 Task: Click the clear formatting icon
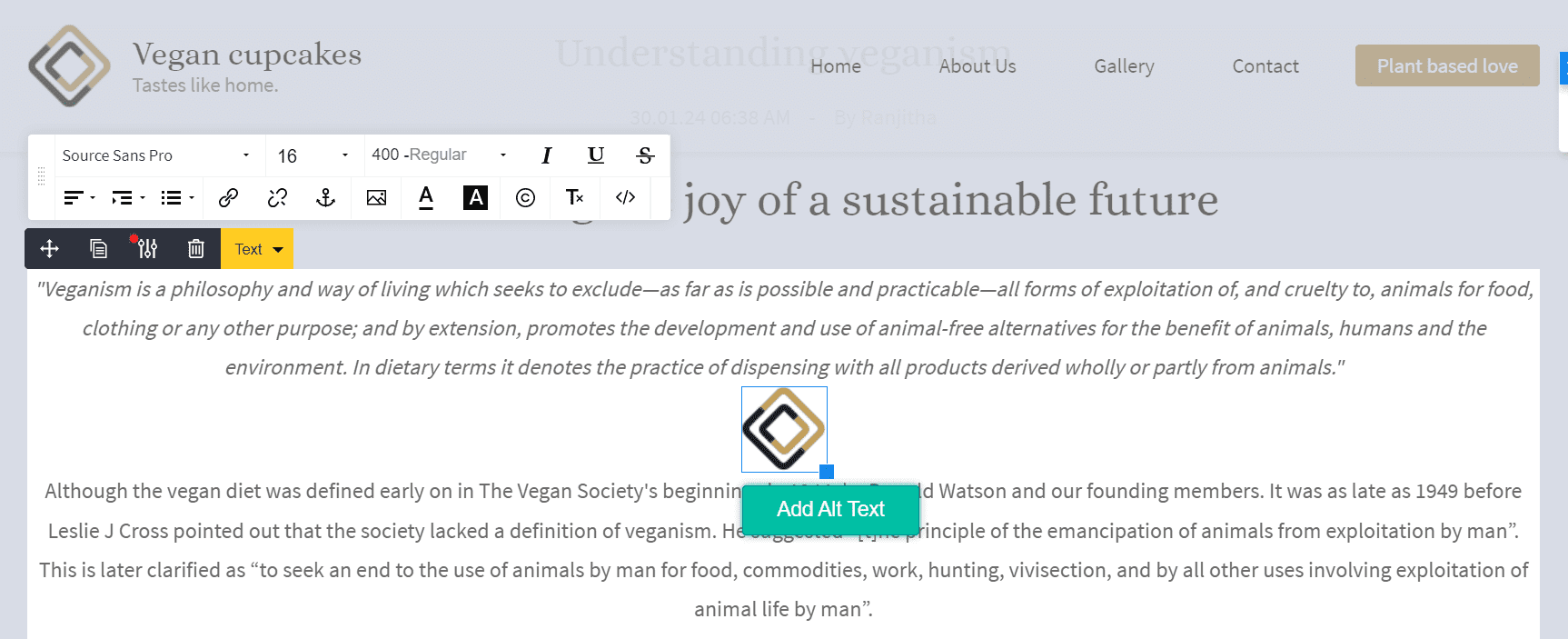tap(574, 197)
